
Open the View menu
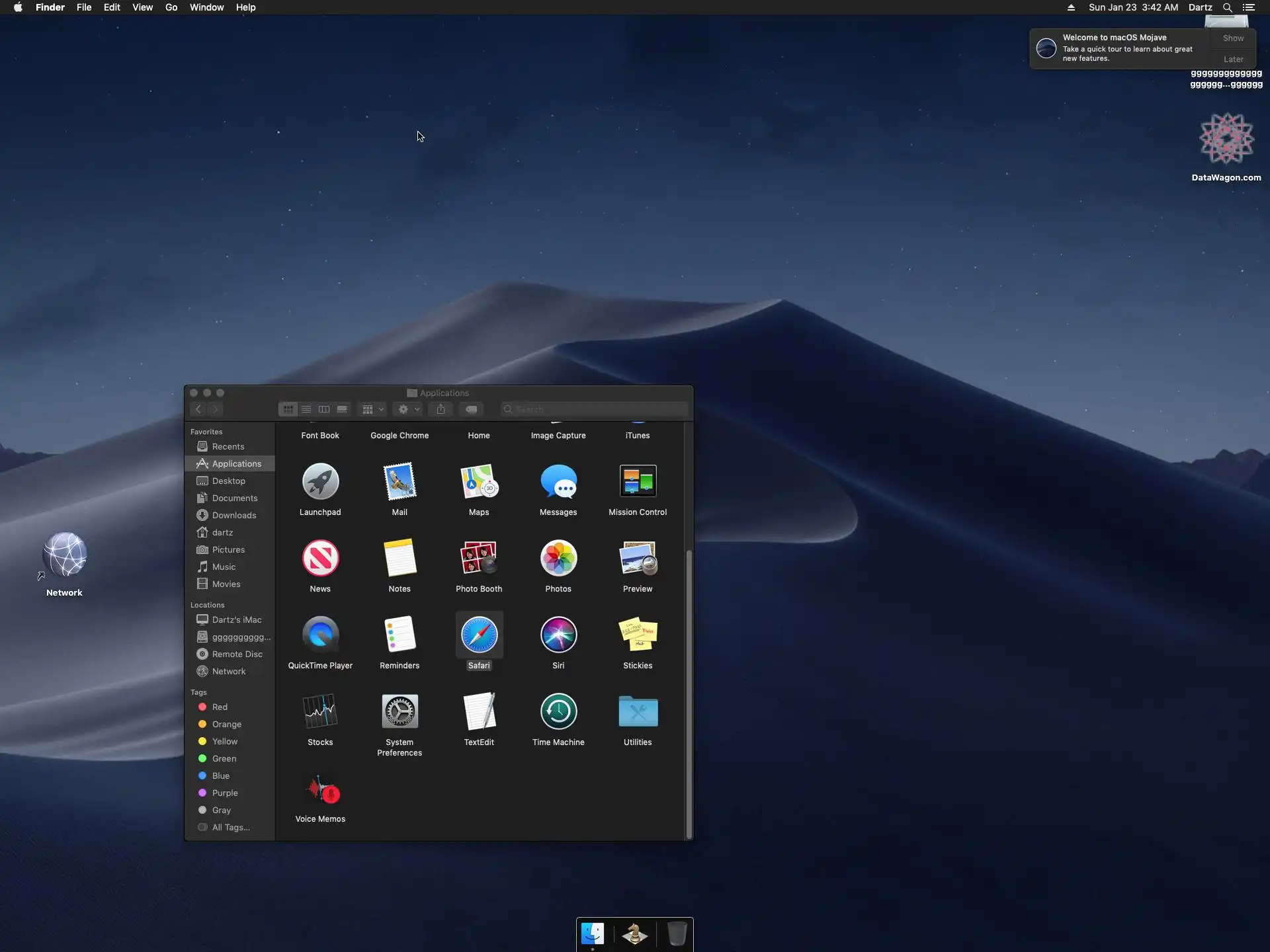(x=142, y=7)
